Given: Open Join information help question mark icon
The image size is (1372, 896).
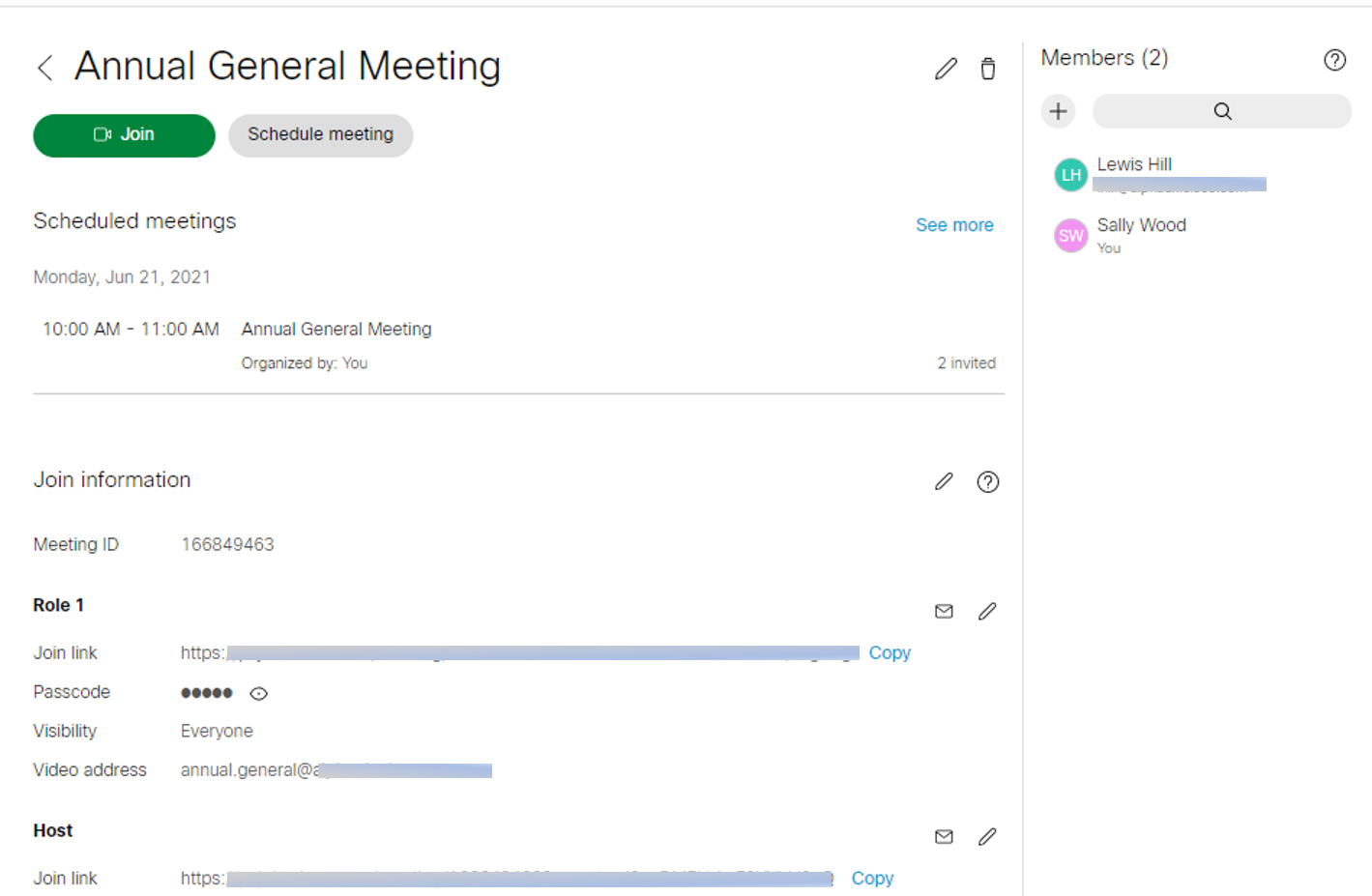Looking at the screenshot, I should 987,481.
